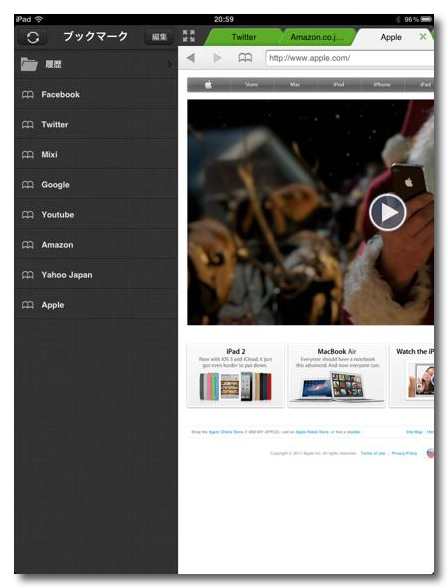
Task: Click the Apple logo in site navigation
Action: pyautogui.click(x=208, y=84)
